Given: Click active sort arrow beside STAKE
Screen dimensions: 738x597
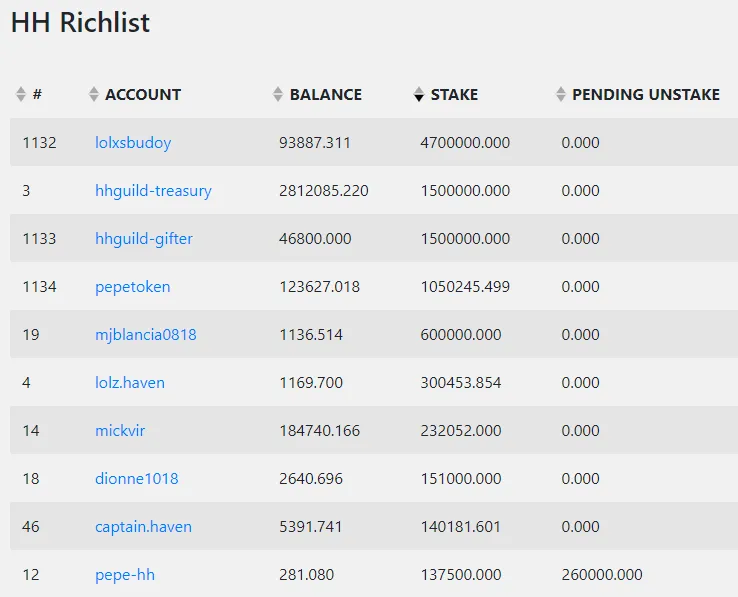Looking at the screenshot, I should click(x=419, y=95).
